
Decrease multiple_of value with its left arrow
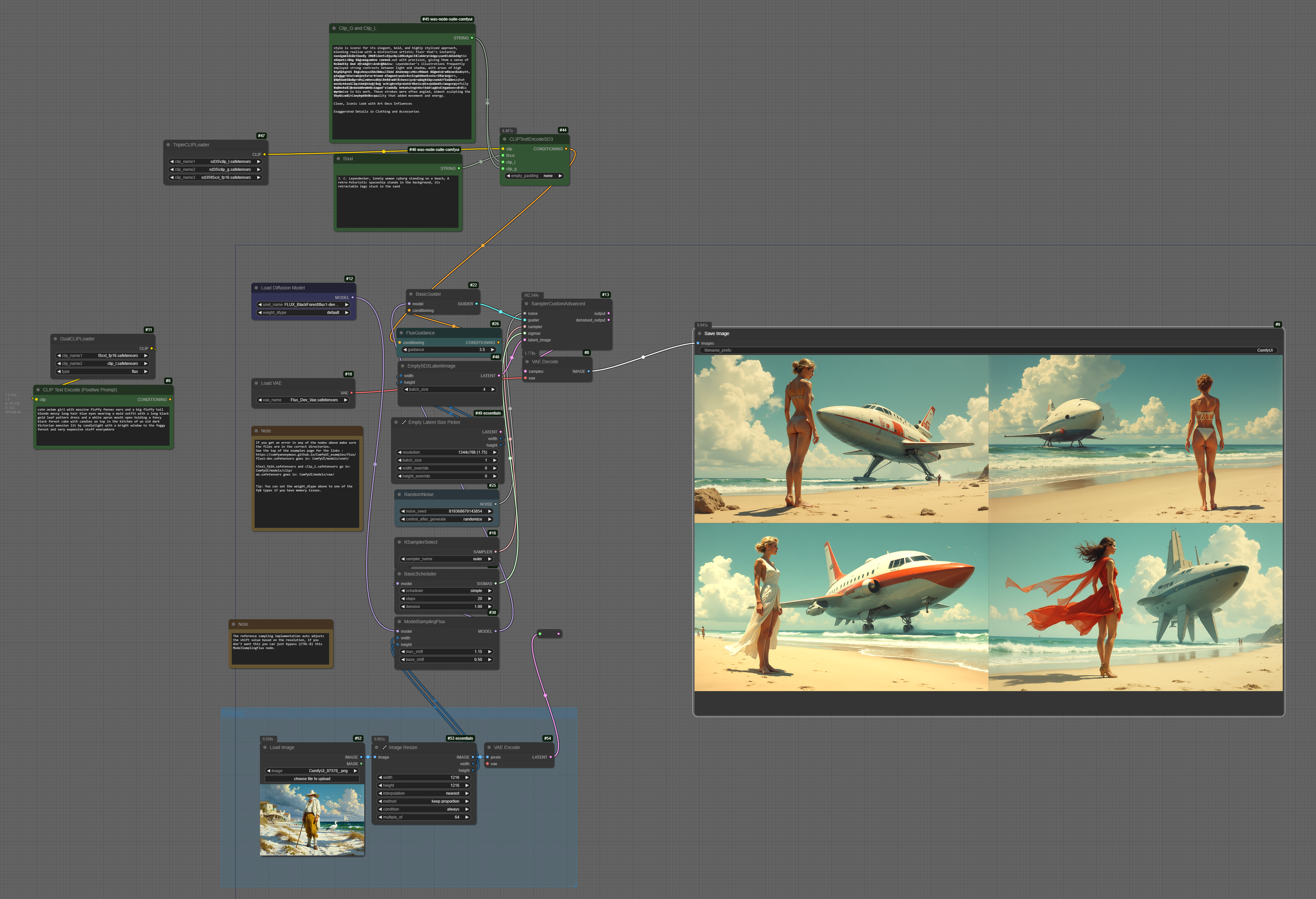[380, 818]
